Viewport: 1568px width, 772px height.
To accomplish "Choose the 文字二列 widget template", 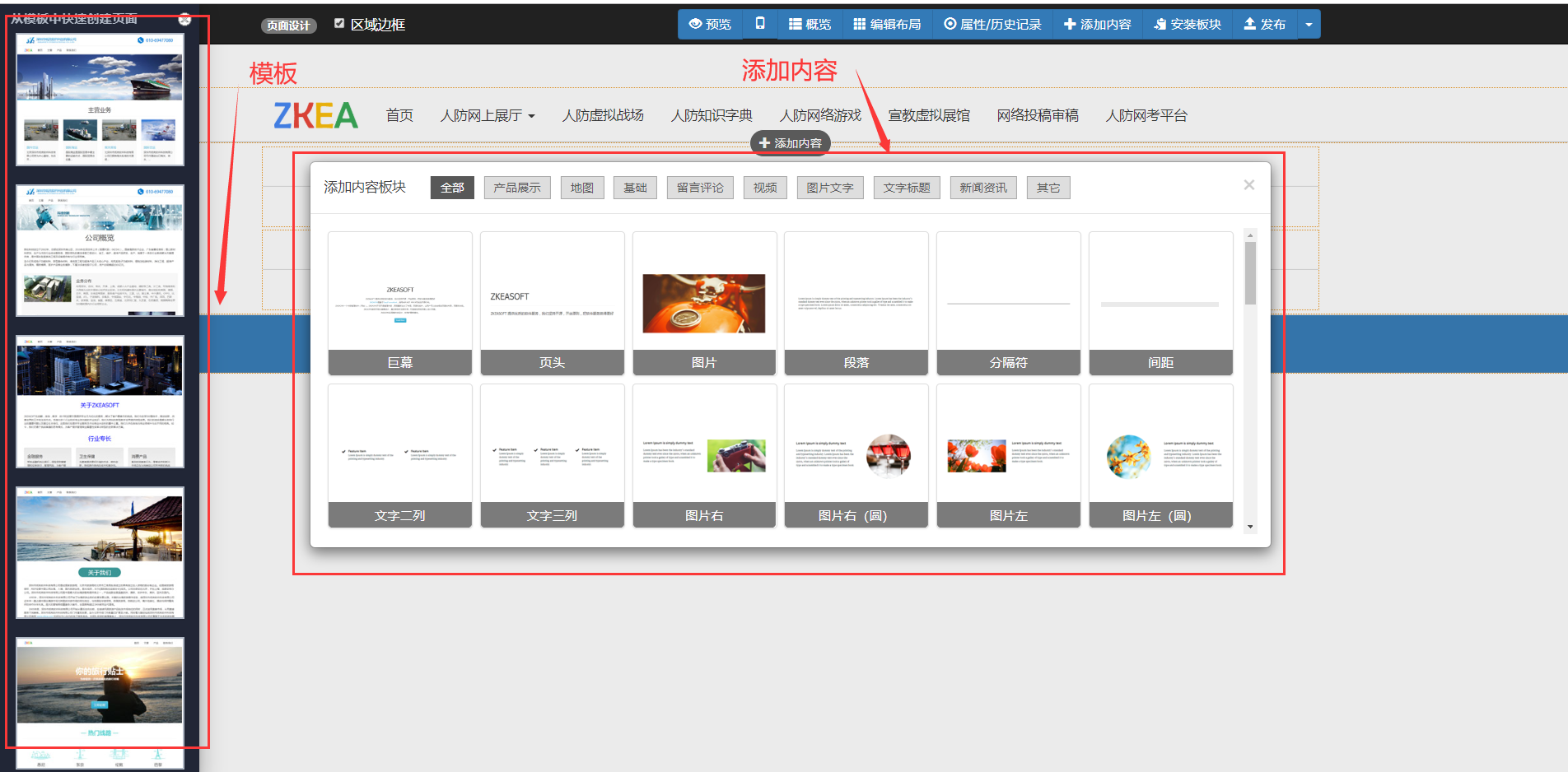I will (x=400, y=456).
